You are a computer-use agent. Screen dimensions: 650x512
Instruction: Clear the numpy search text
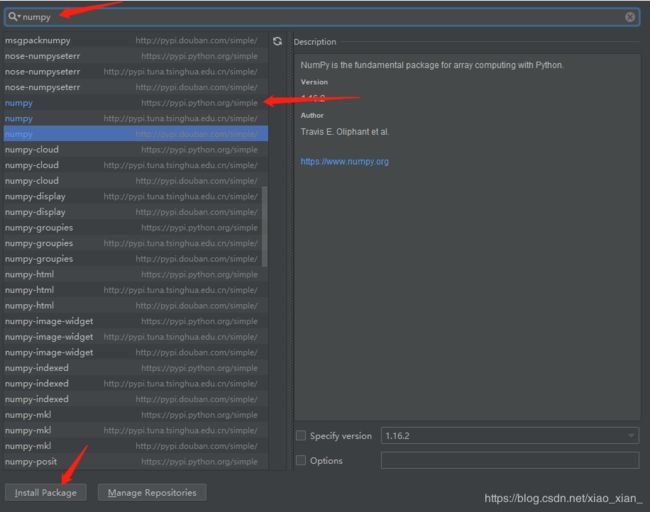click(630, 17)
